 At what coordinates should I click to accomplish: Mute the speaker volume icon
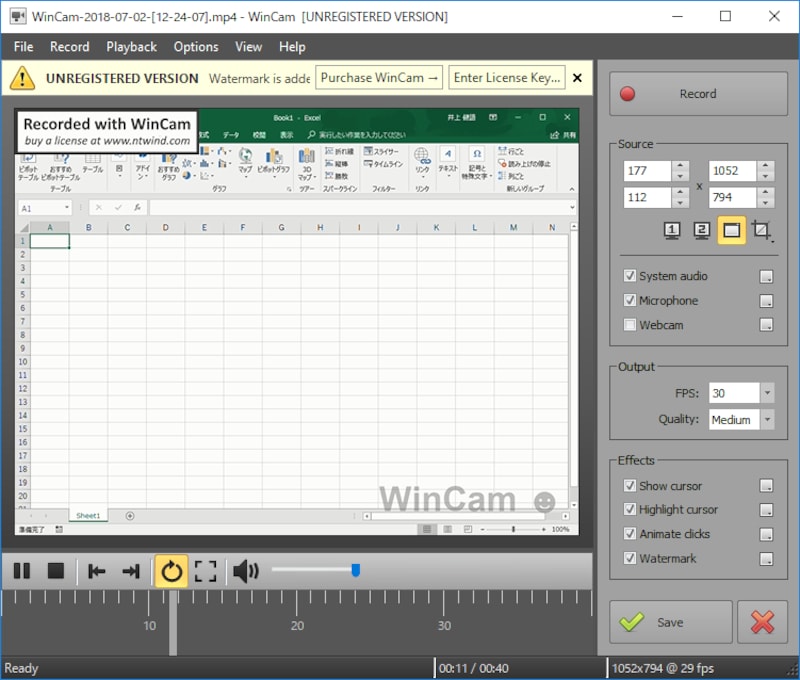(x=245, y=571)
